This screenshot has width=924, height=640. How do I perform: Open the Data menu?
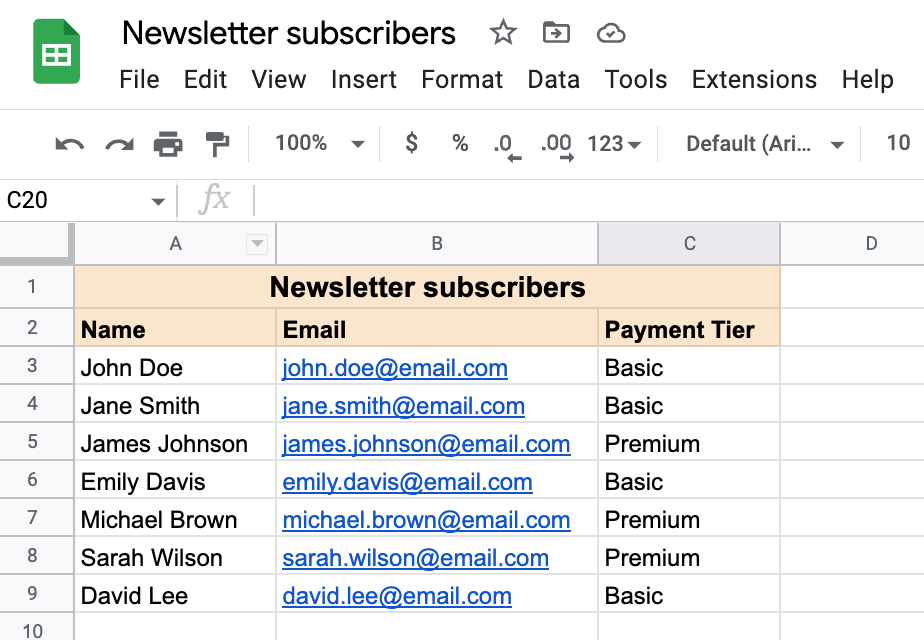coord(553,79)
